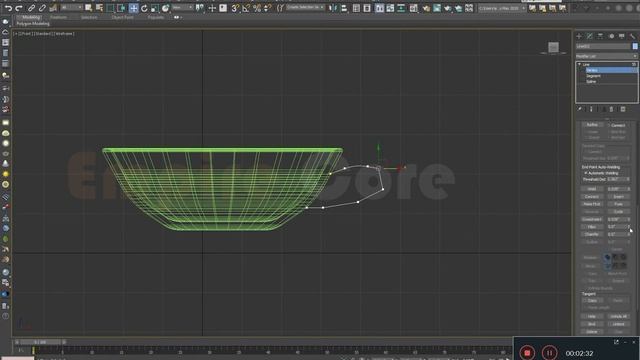Click the Weld button
Image resolution: width=640 pixels, height=360 pixels.
click(592, 189)
